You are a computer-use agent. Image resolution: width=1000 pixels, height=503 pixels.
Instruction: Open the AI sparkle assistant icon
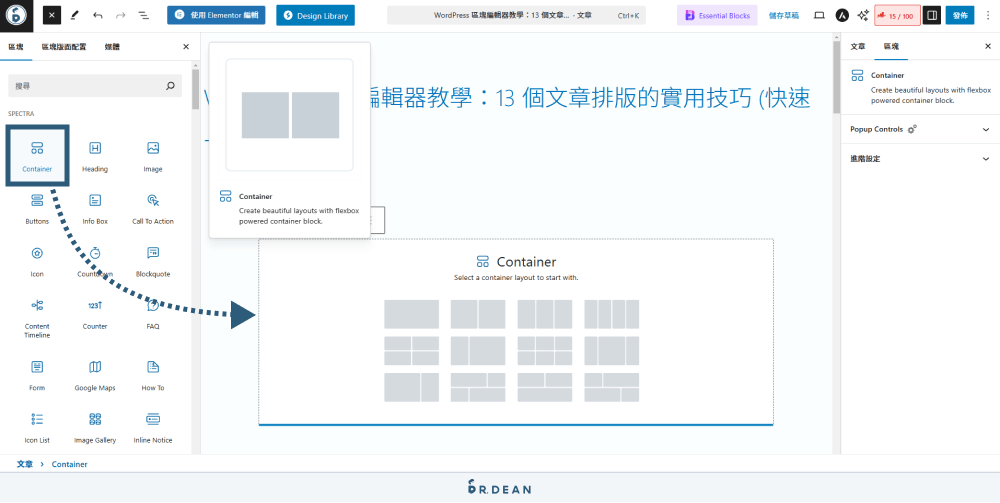pyautogui.click(x=863, y=15)
